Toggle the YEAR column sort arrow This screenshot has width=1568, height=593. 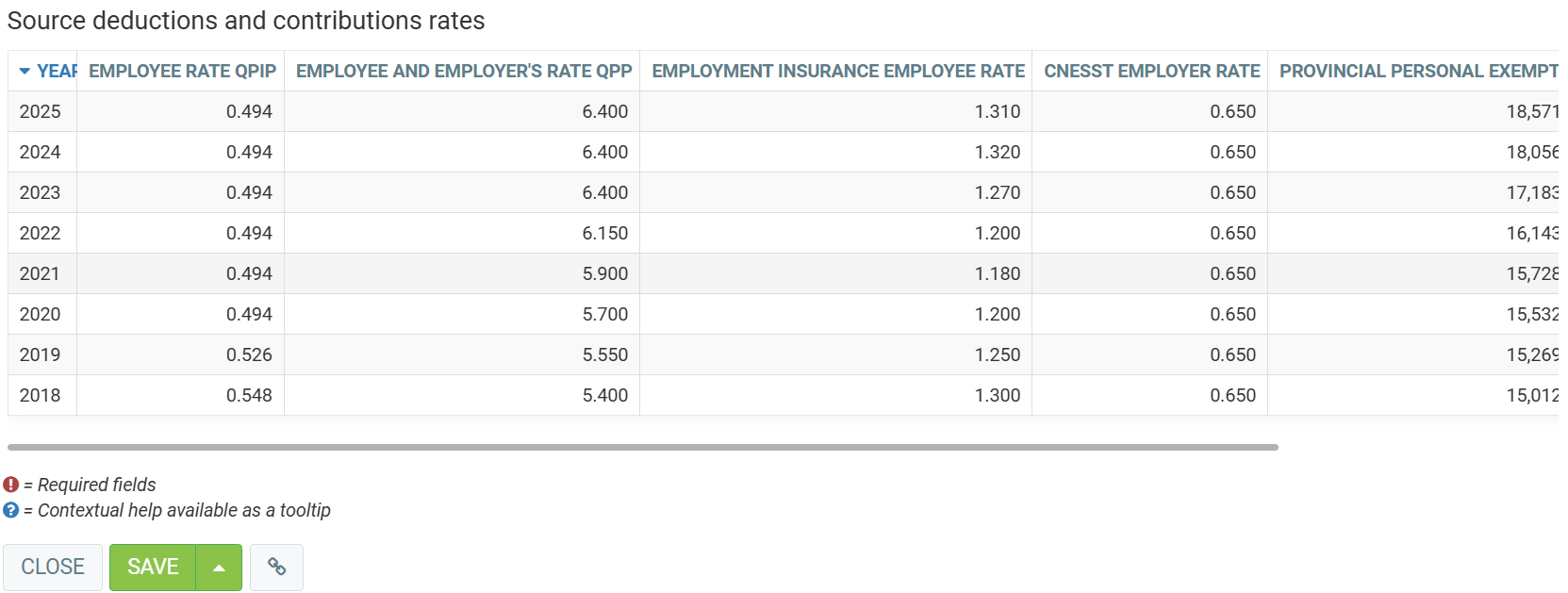[25, 72]
